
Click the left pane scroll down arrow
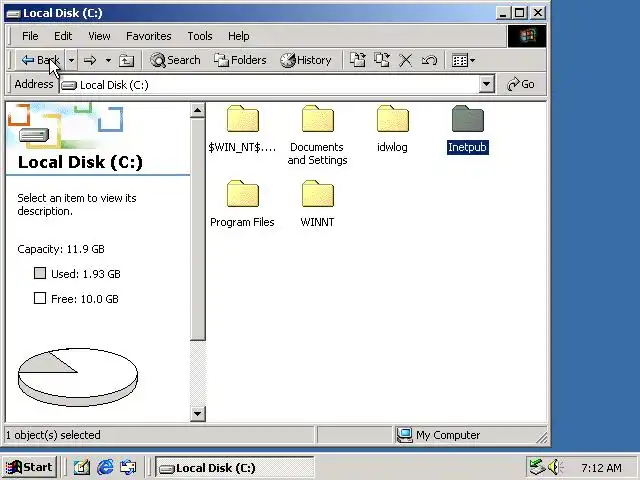coord(198,413)
